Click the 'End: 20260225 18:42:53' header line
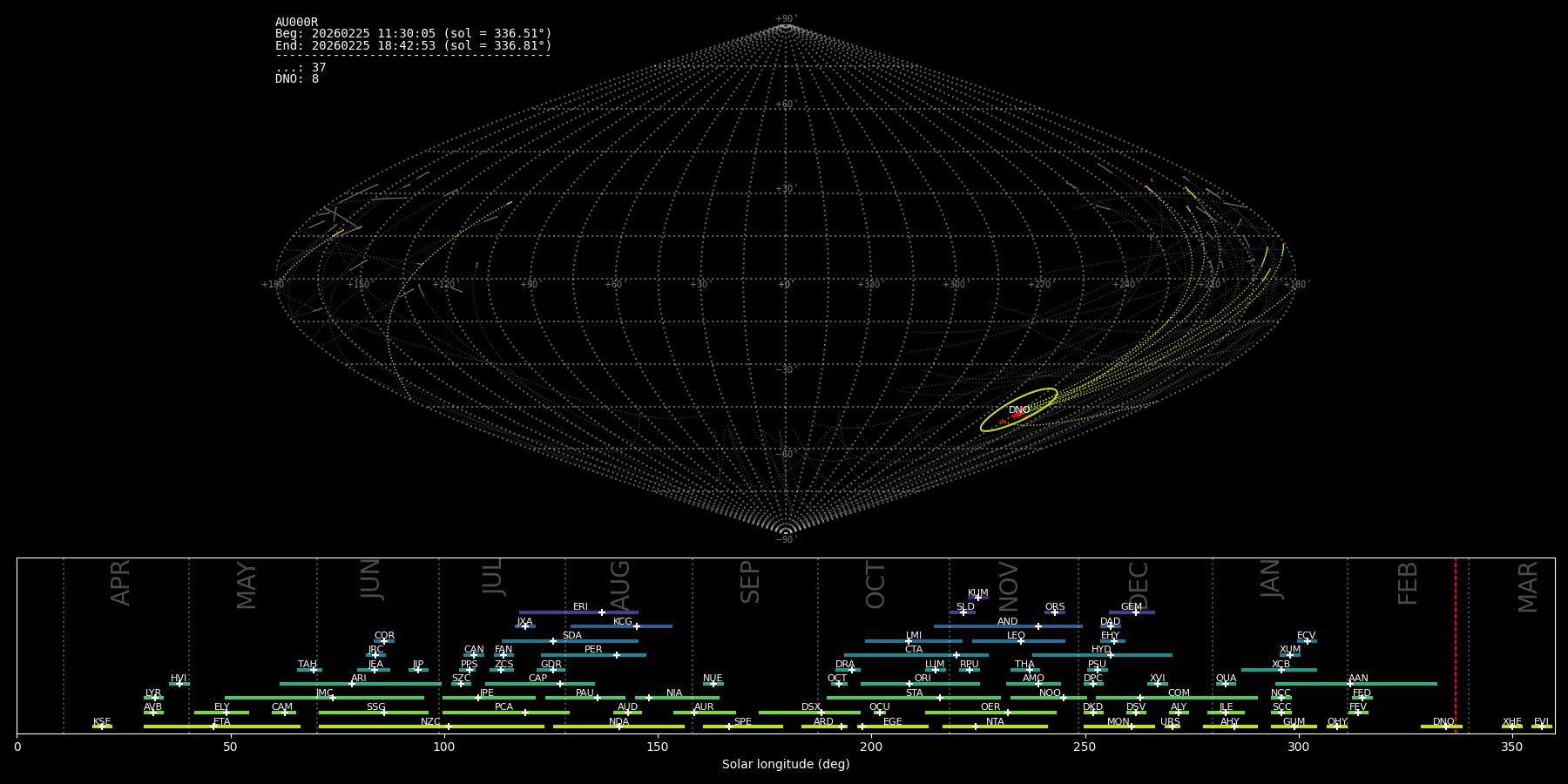Image resolution: width=1568 pixels, height=784 pixels. point(414,45)
